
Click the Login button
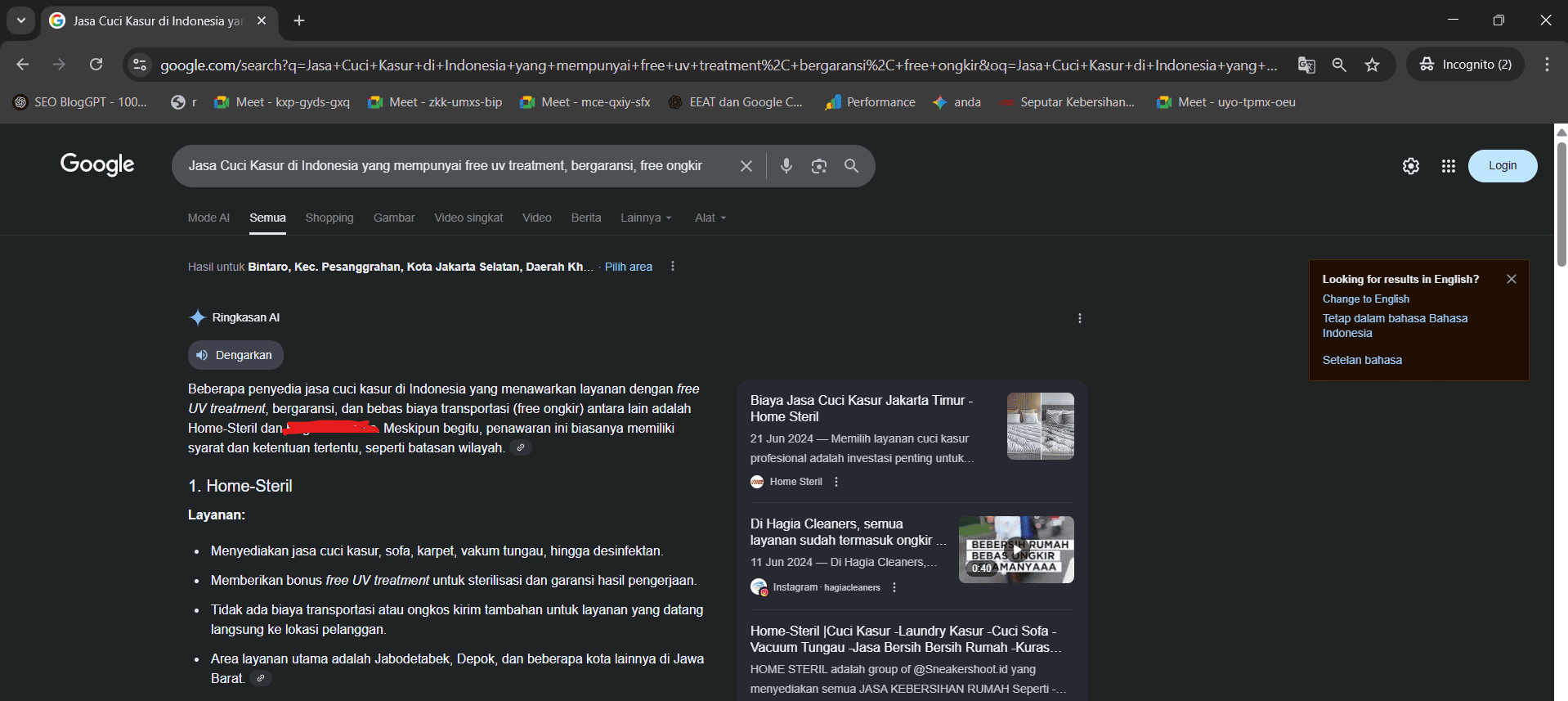pyautogui.click(x=1502, y=166)
